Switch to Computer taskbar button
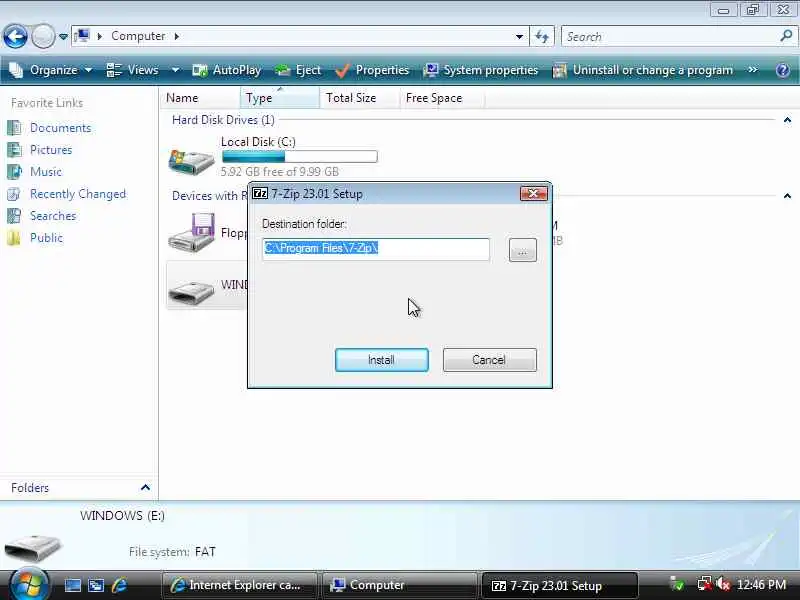Image resolution: width=800 pixels, height=600 pixels. click(x=399, y=585)
